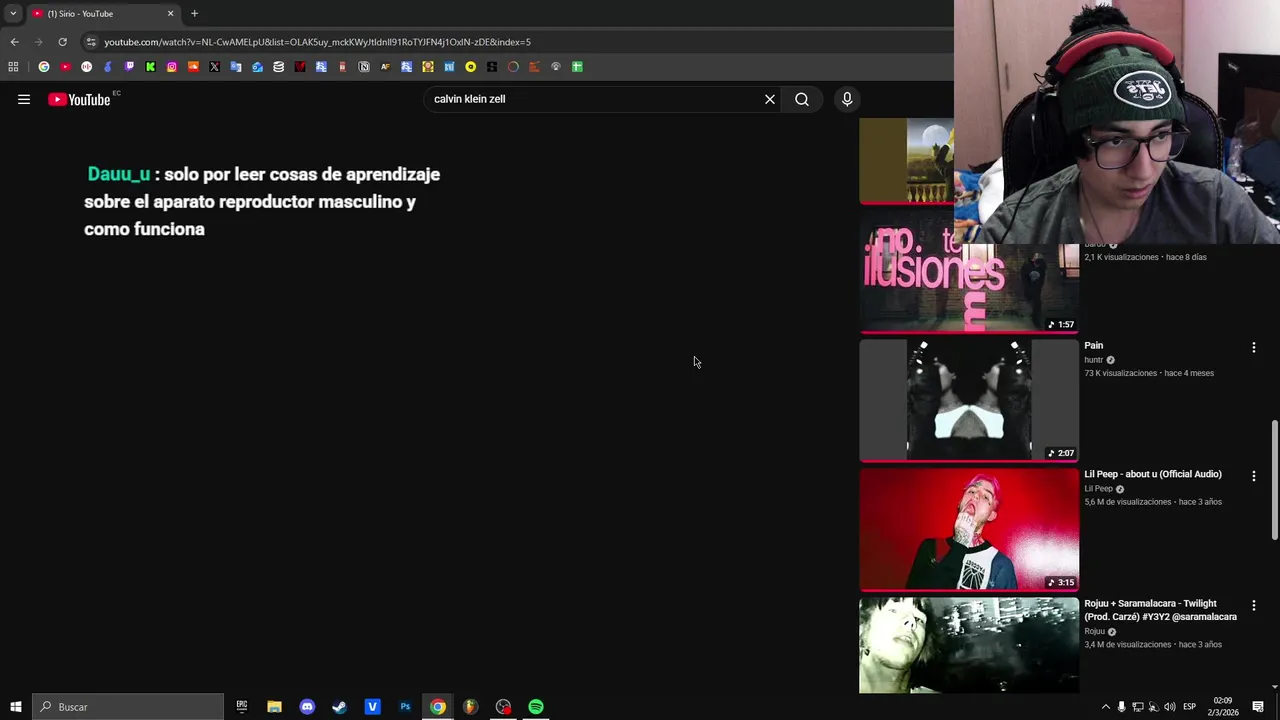Open more options for Lil Peep about u
Image resolution: width=1280 pixels, height=720 pixels.
click(1253, 476)
